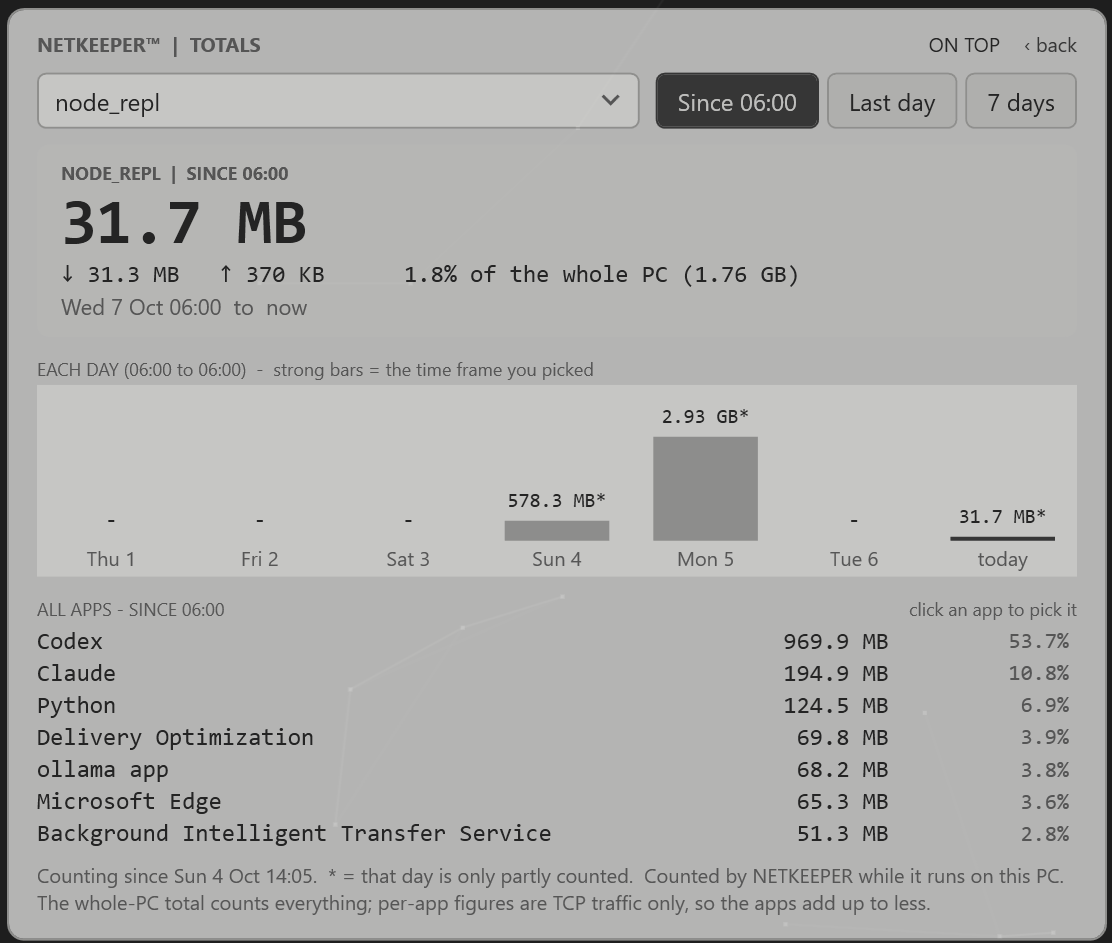
Task: Click the today bar in the chart
Action: [x=1002, y=538]
